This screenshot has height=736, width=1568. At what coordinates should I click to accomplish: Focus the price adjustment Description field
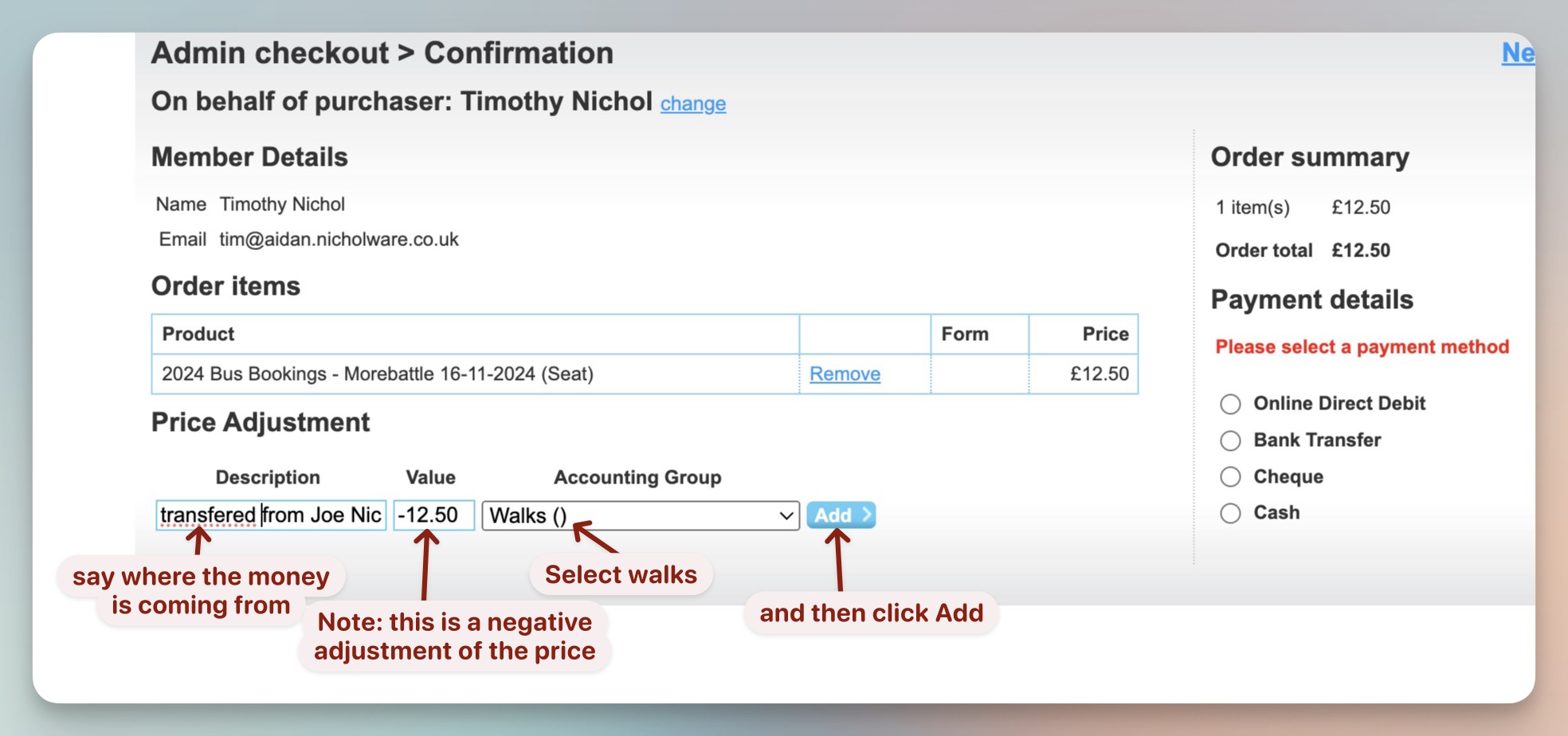271,515
